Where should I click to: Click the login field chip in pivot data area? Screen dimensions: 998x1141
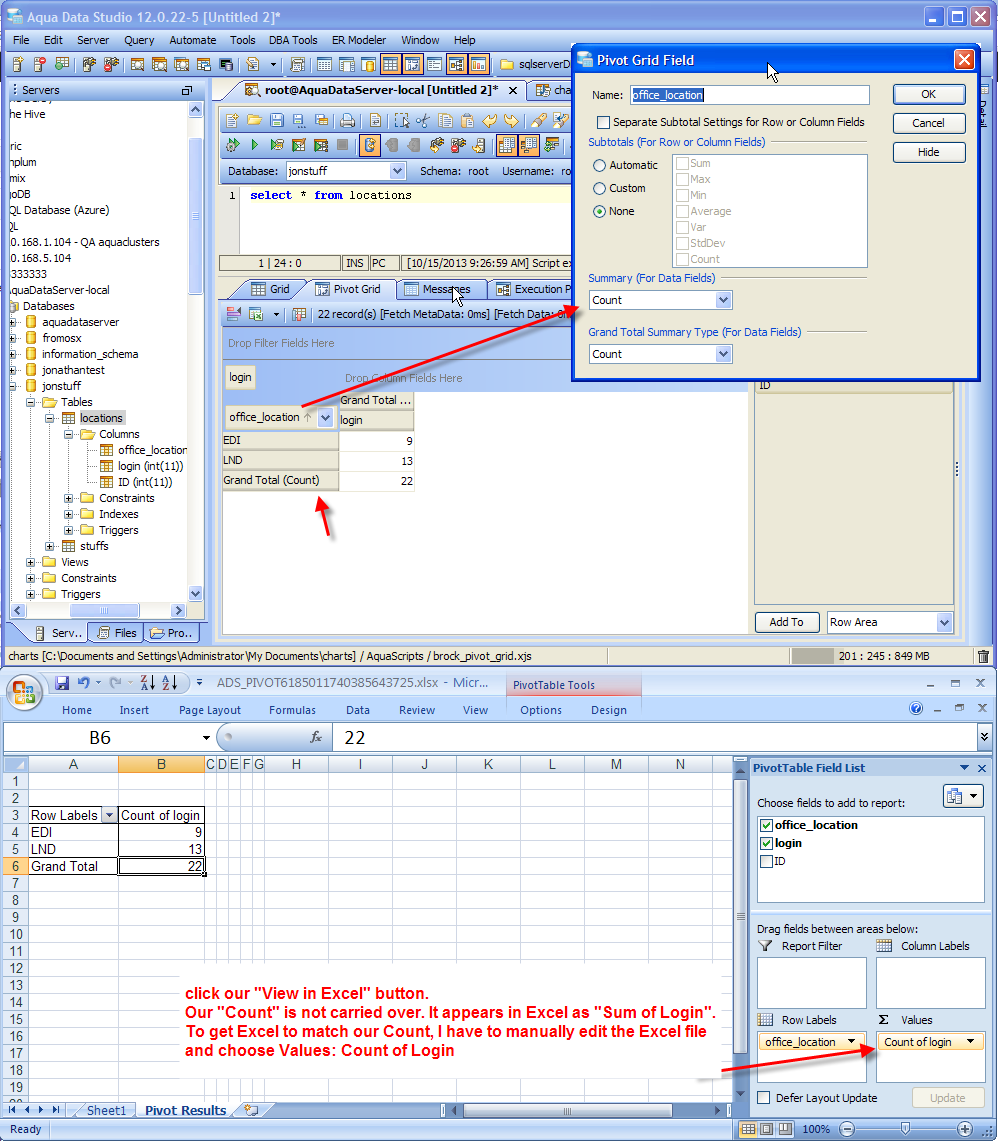point(239,377)
